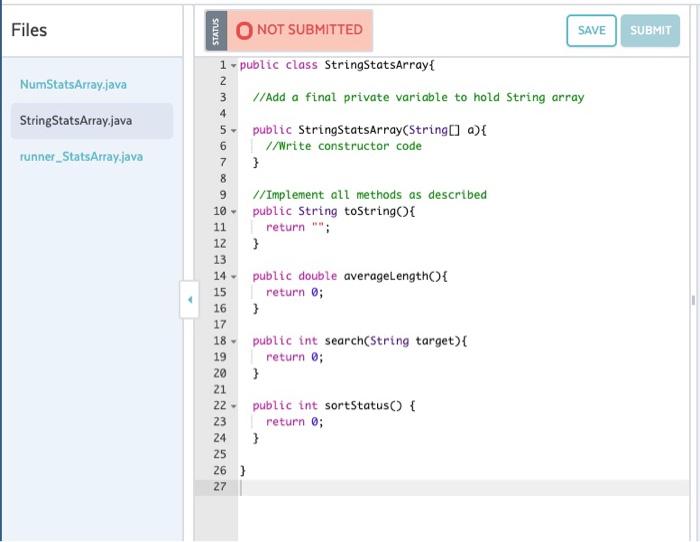Click the vertical STATUS label tab
This screenshot has height=542, width=700.
tap(216, 30)
